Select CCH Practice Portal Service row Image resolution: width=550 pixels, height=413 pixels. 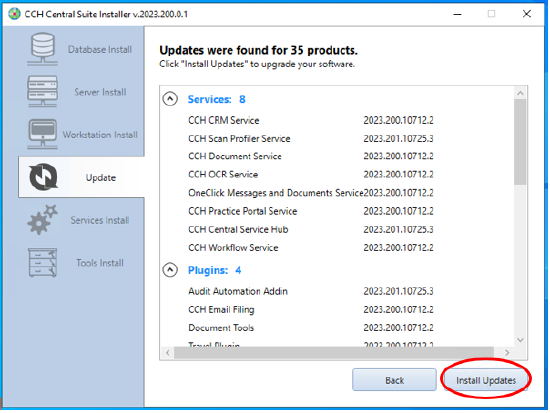pos(311,211)
